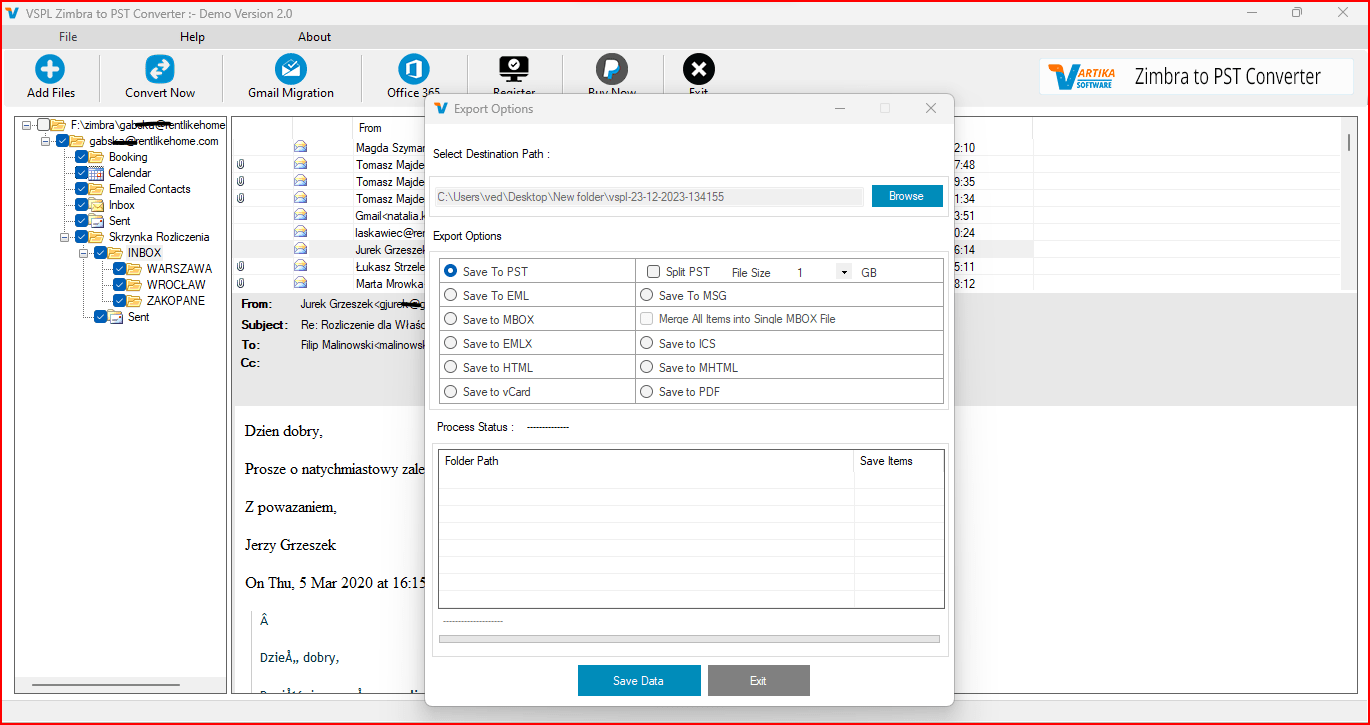Click the dialog Exit button
This screenshot has height=725, width=1370.
point(758,681)
